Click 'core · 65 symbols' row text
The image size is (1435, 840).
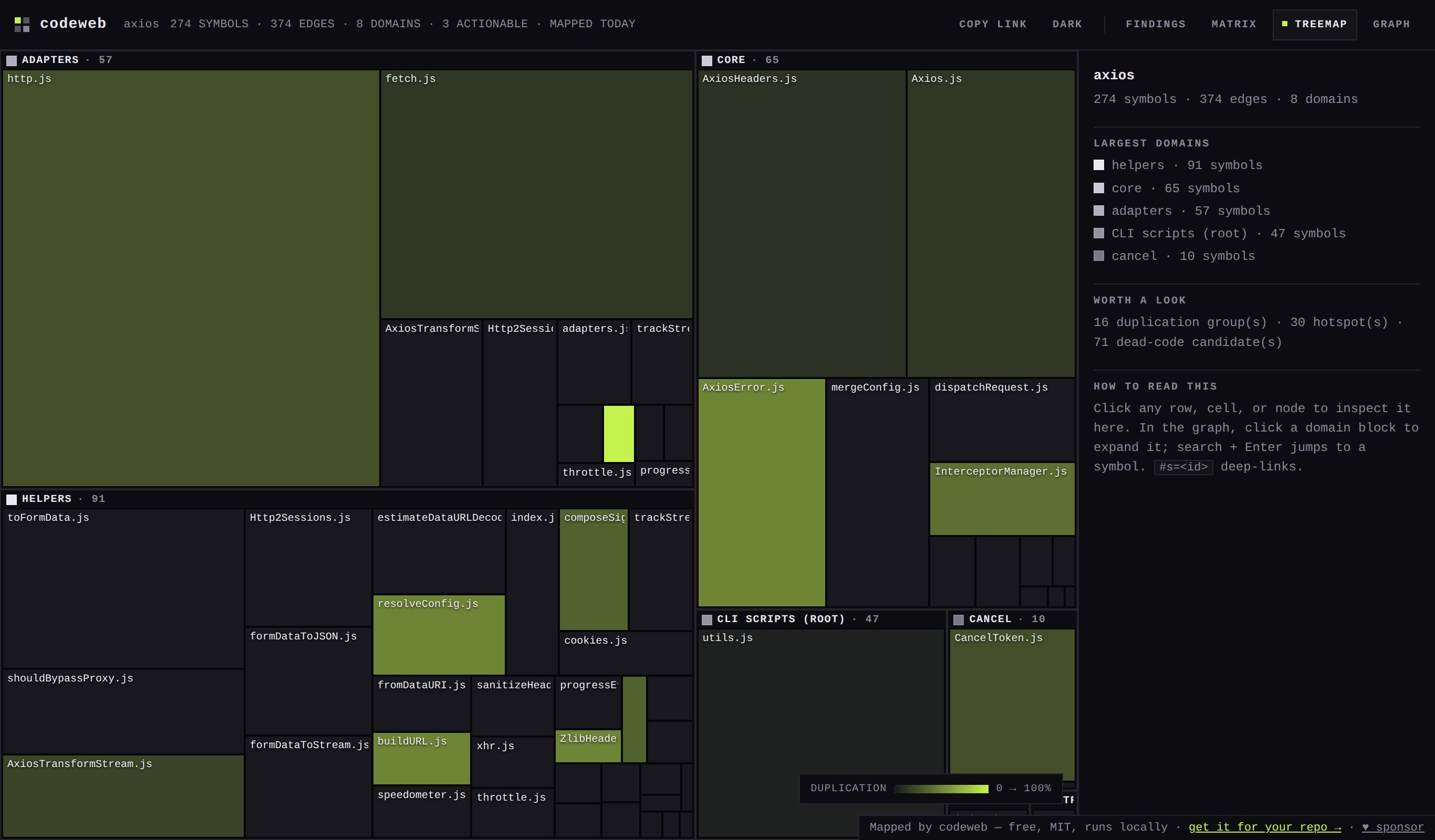1176,188
